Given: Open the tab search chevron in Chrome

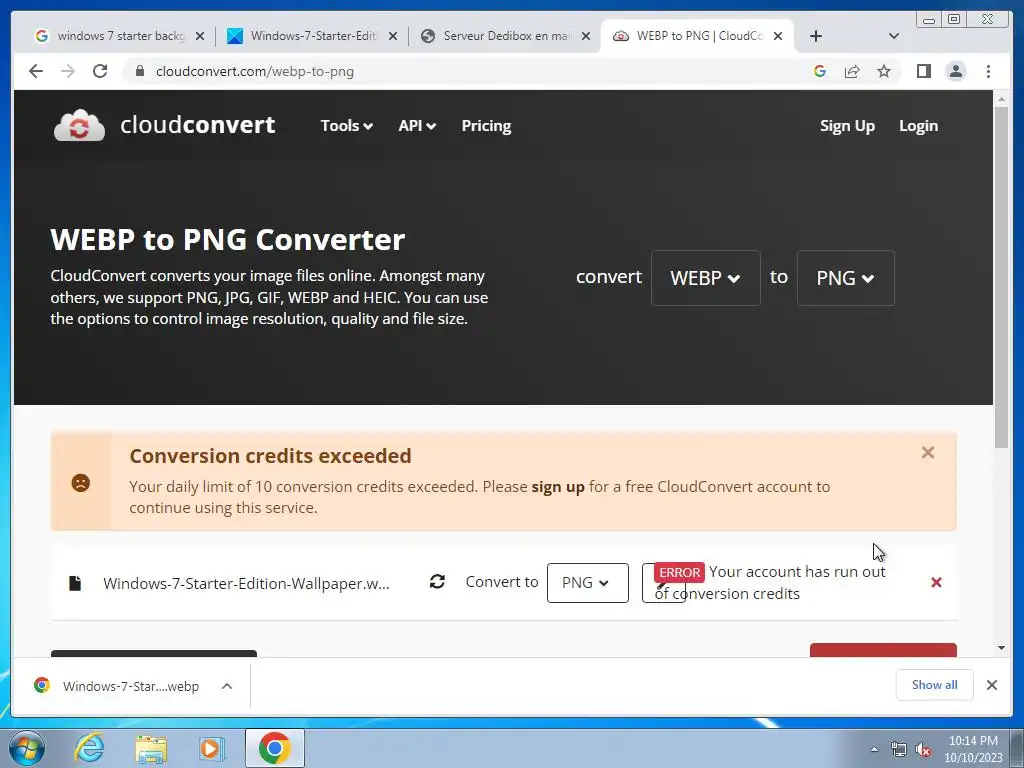Looking at the screenshot, I should (894, 36).
